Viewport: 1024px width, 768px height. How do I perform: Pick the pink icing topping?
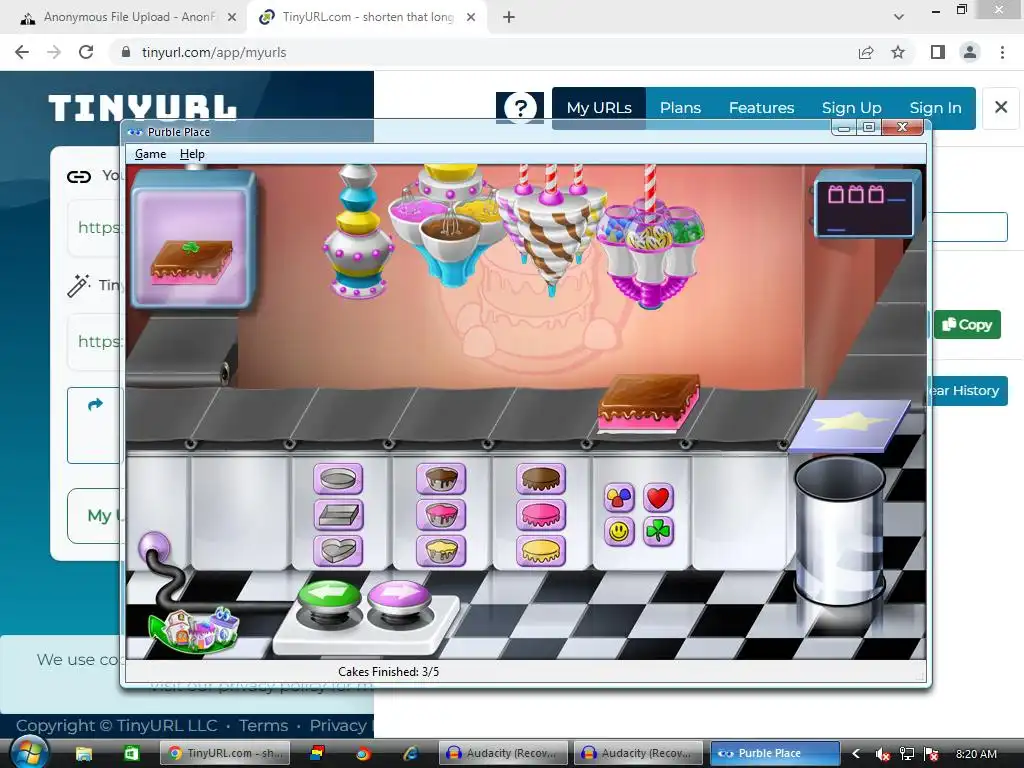pyautogui.click(x=540, y=515)
